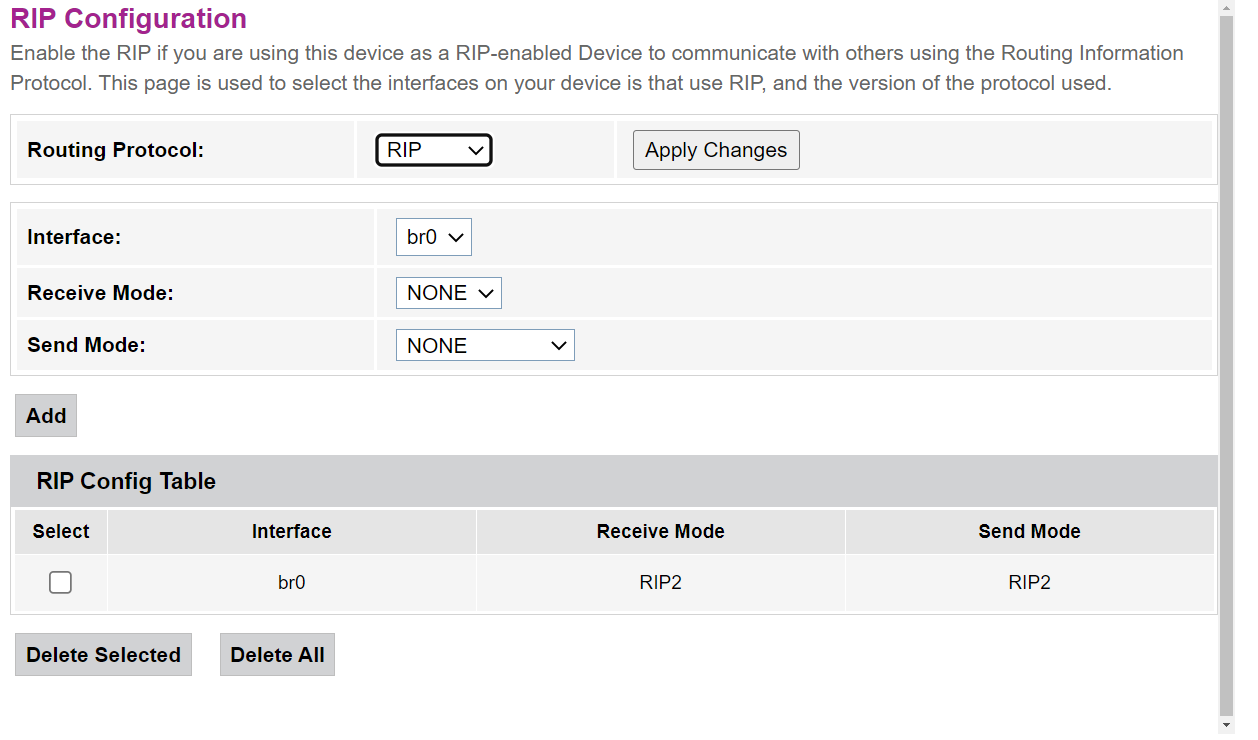This screenshot has height=740, width=1258.
Task: Click the Delete Selected button
Action: (103, 655)
